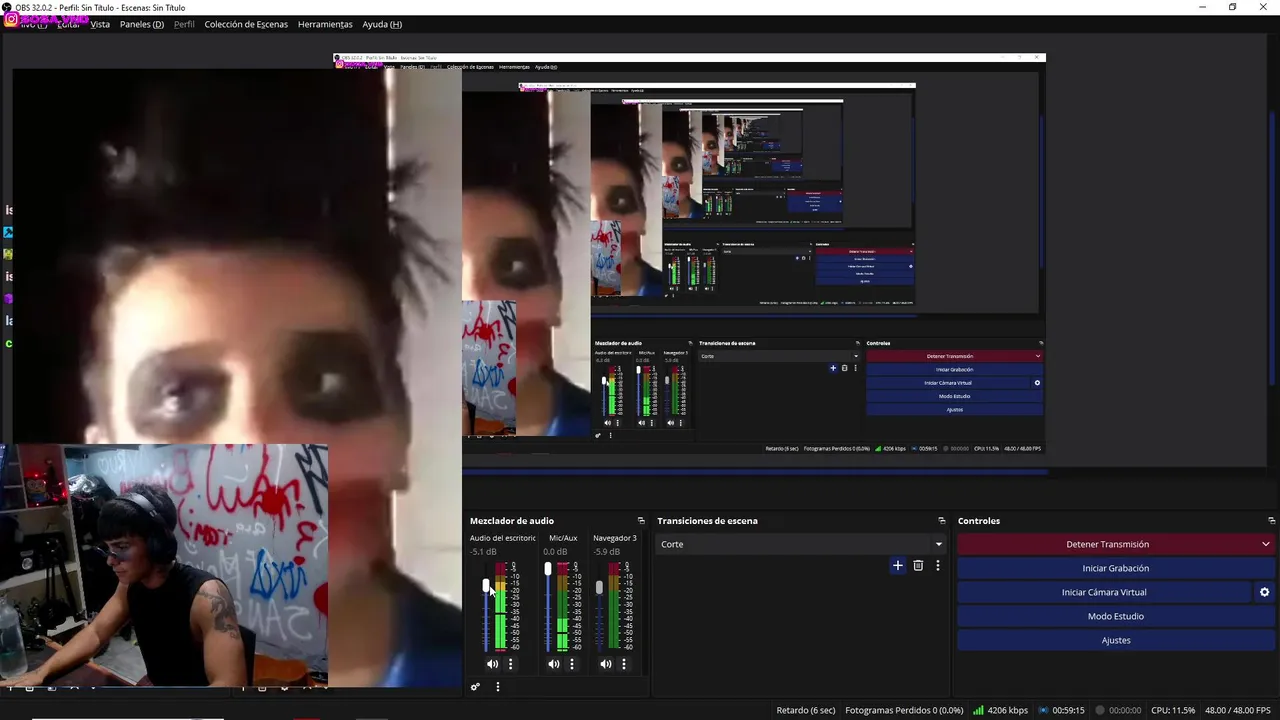Open audio mixer menu beside gears icon
The width and height of the screenshot is (1280, 720).
coord(497,687)
